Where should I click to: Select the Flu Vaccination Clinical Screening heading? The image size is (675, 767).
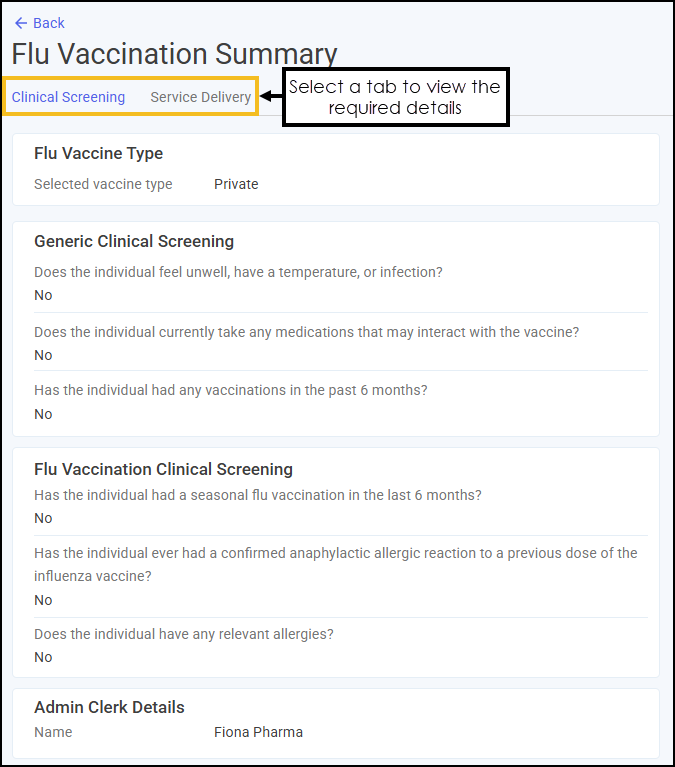coord(163,469)
